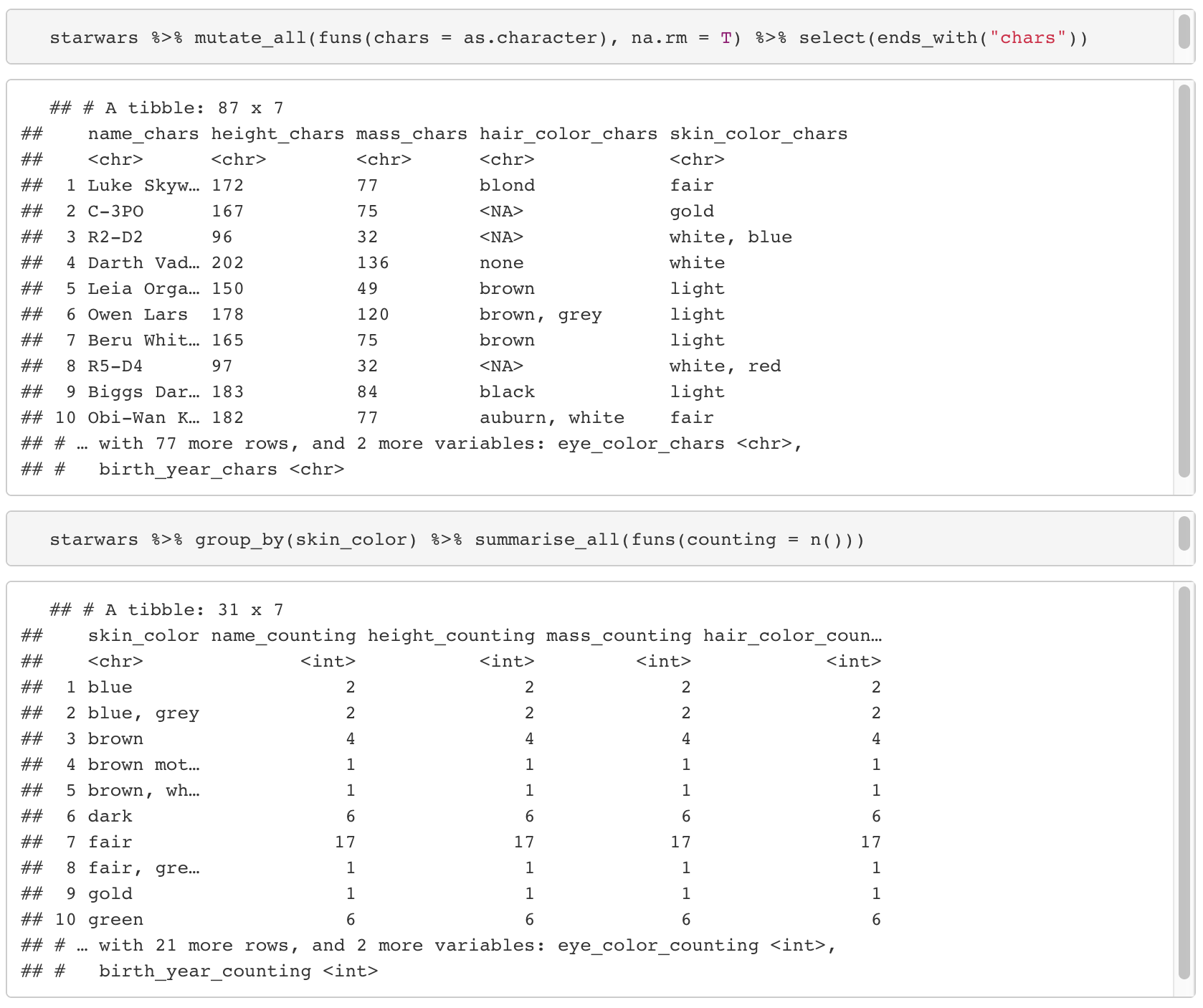
Task: Click the "Luke Skyw…" name cell
Action: click(x=143, y=186)
